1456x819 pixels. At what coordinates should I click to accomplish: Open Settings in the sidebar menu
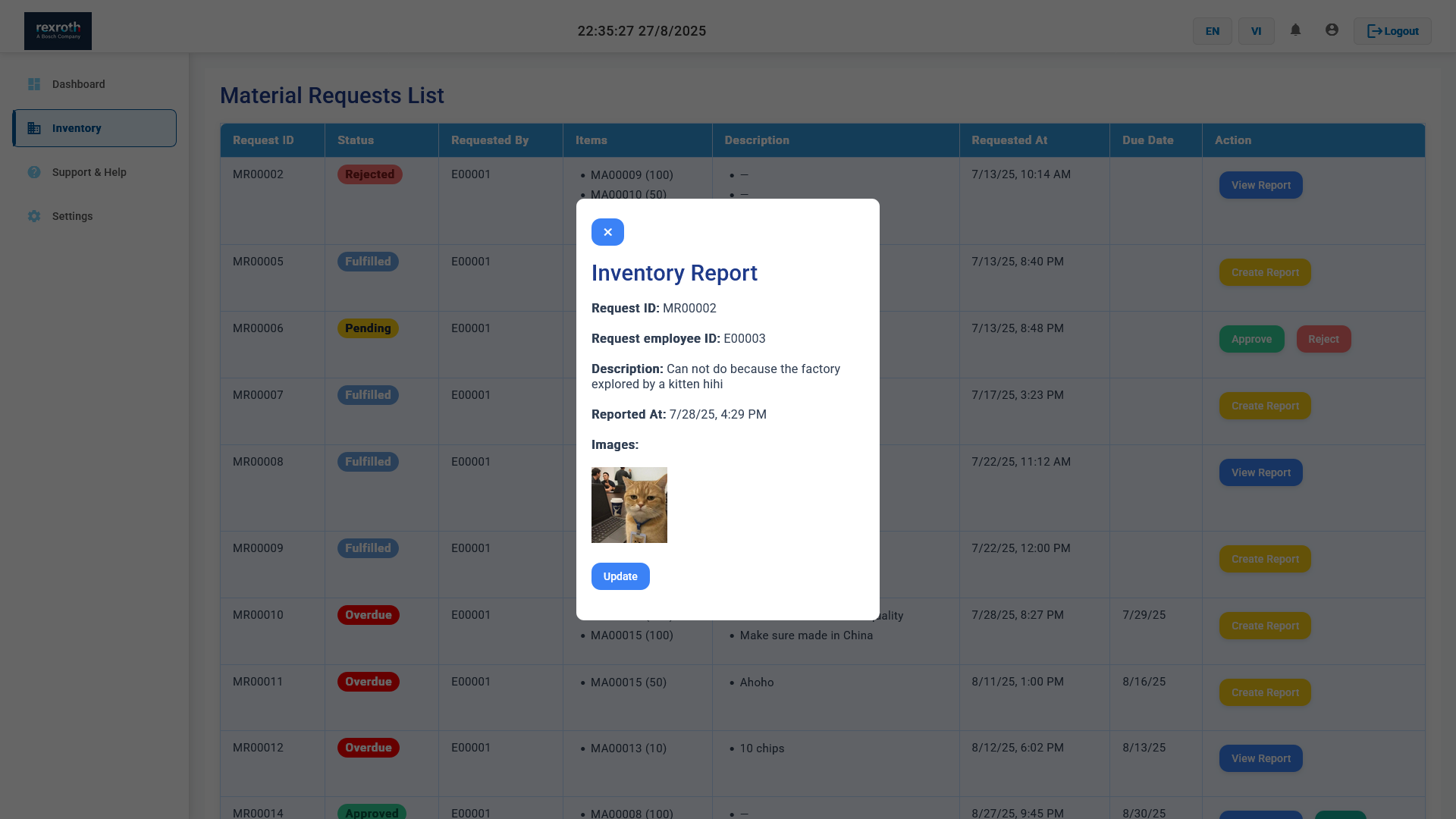tap(73, 216)
